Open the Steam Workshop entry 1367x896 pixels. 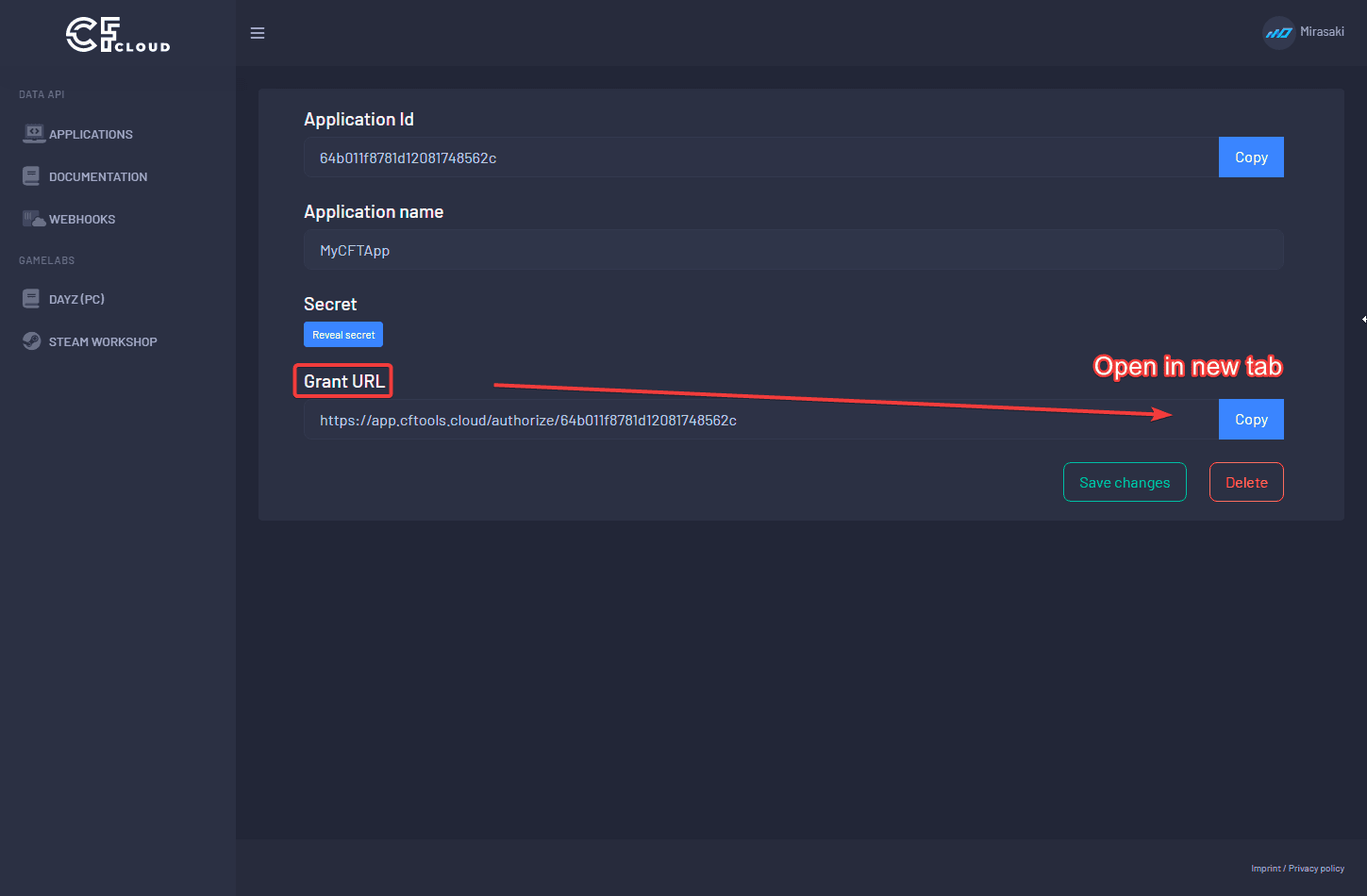[103, 342]
